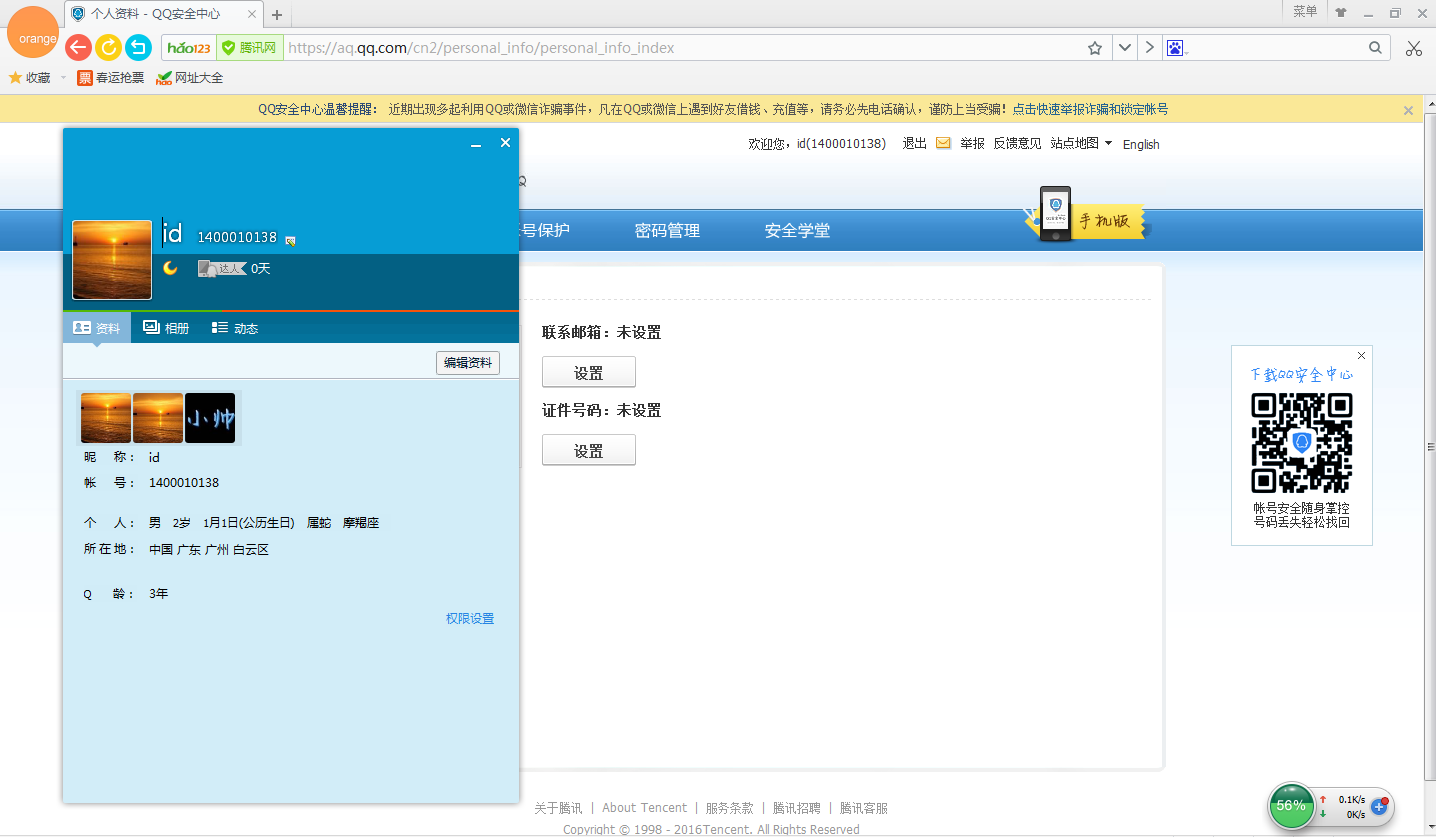Select the 资料 profile tab
The height and width of the screenshot is (837, 1436).
coord(97,328)
